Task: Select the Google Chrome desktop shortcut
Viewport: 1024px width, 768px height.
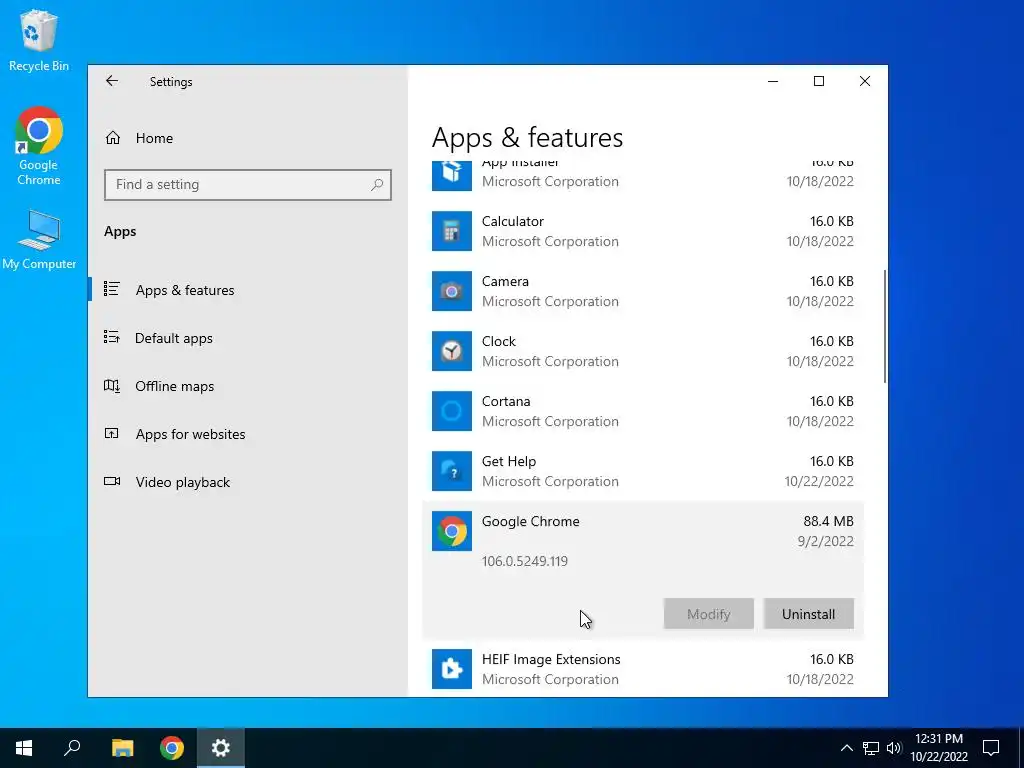Action: tap(39, 146)
